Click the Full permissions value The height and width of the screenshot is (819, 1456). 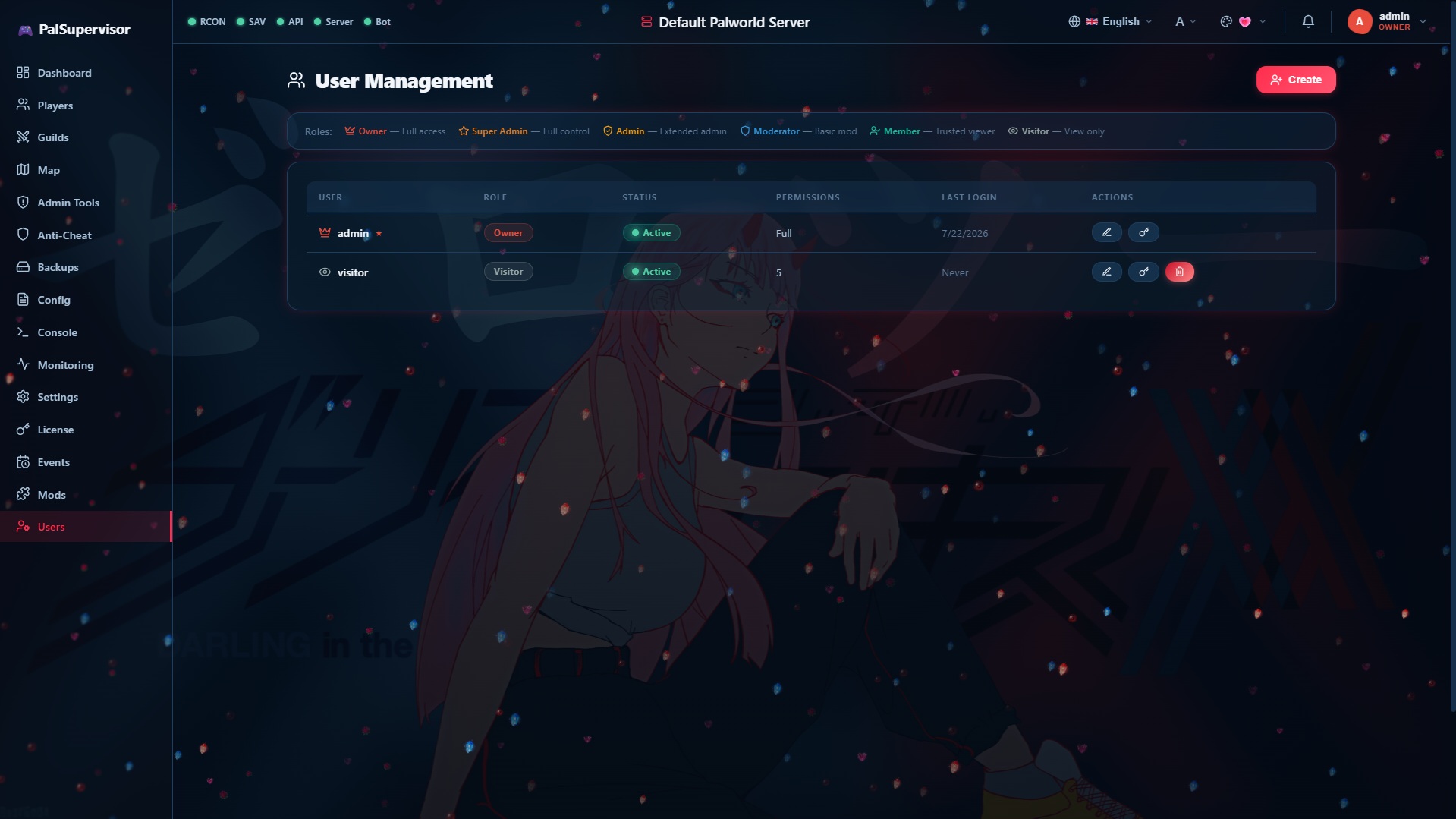(784, 233)
